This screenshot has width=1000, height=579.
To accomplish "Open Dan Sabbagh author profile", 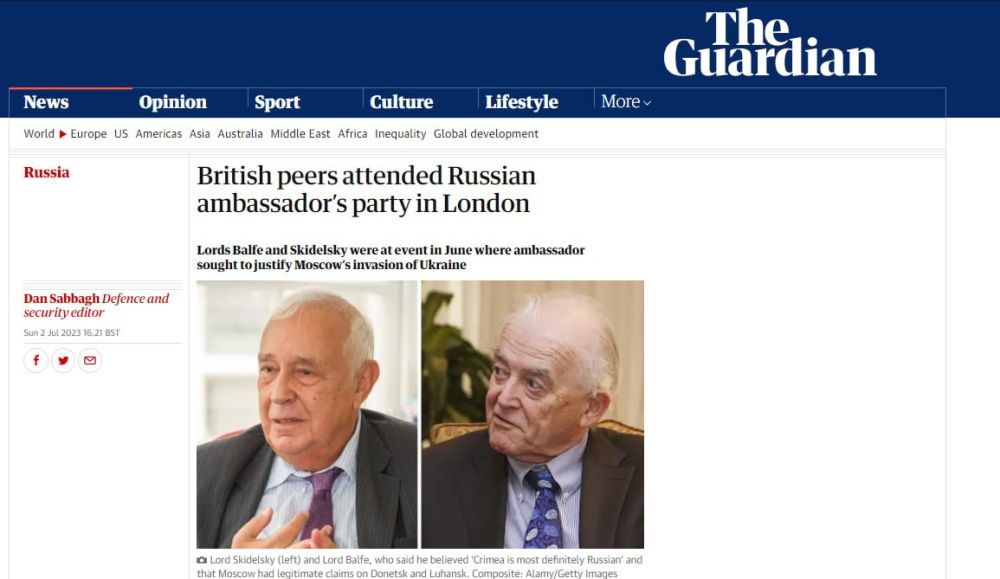I will pyautogui.click(x=62, y=298).
